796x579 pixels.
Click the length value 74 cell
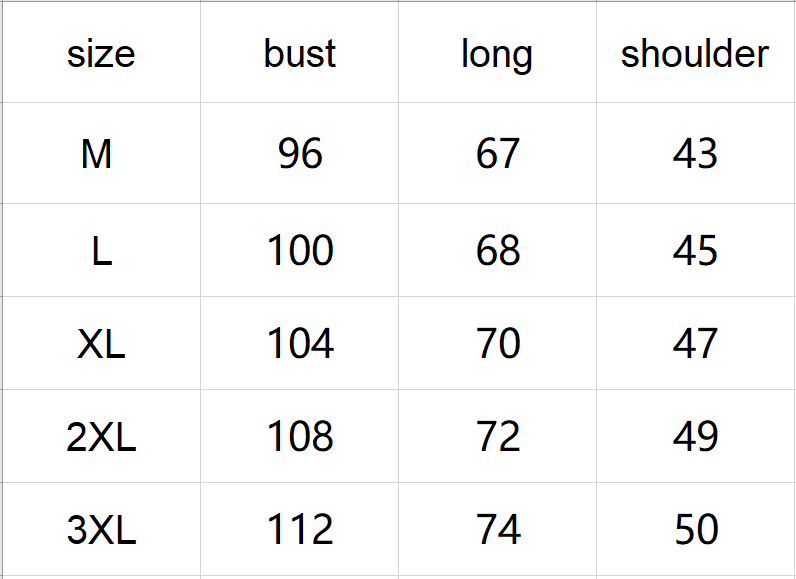(498, 531)
